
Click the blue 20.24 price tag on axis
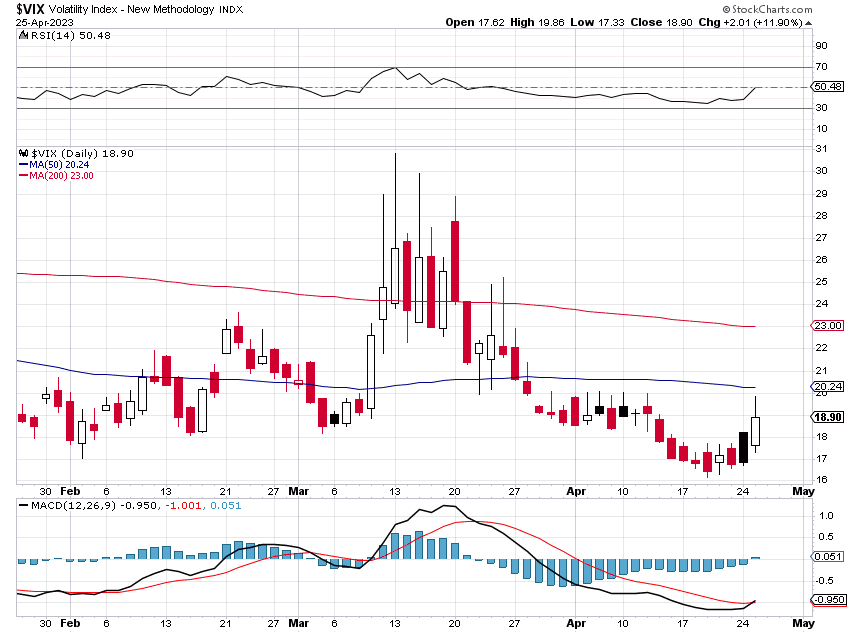828,386
